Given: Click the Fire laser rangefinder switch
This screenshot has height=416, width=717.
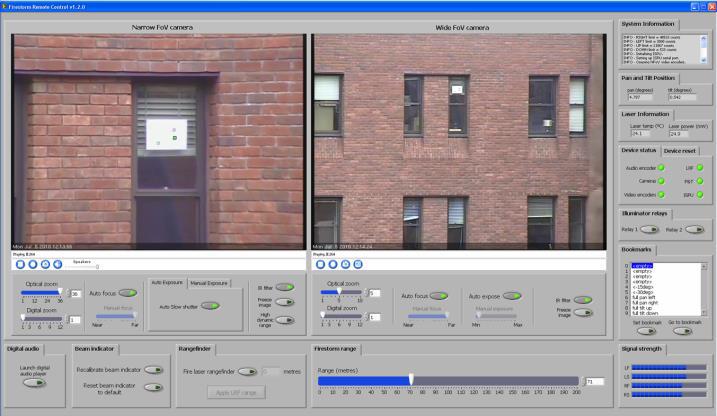Looking at the screenshot, I should pos(247,372).
